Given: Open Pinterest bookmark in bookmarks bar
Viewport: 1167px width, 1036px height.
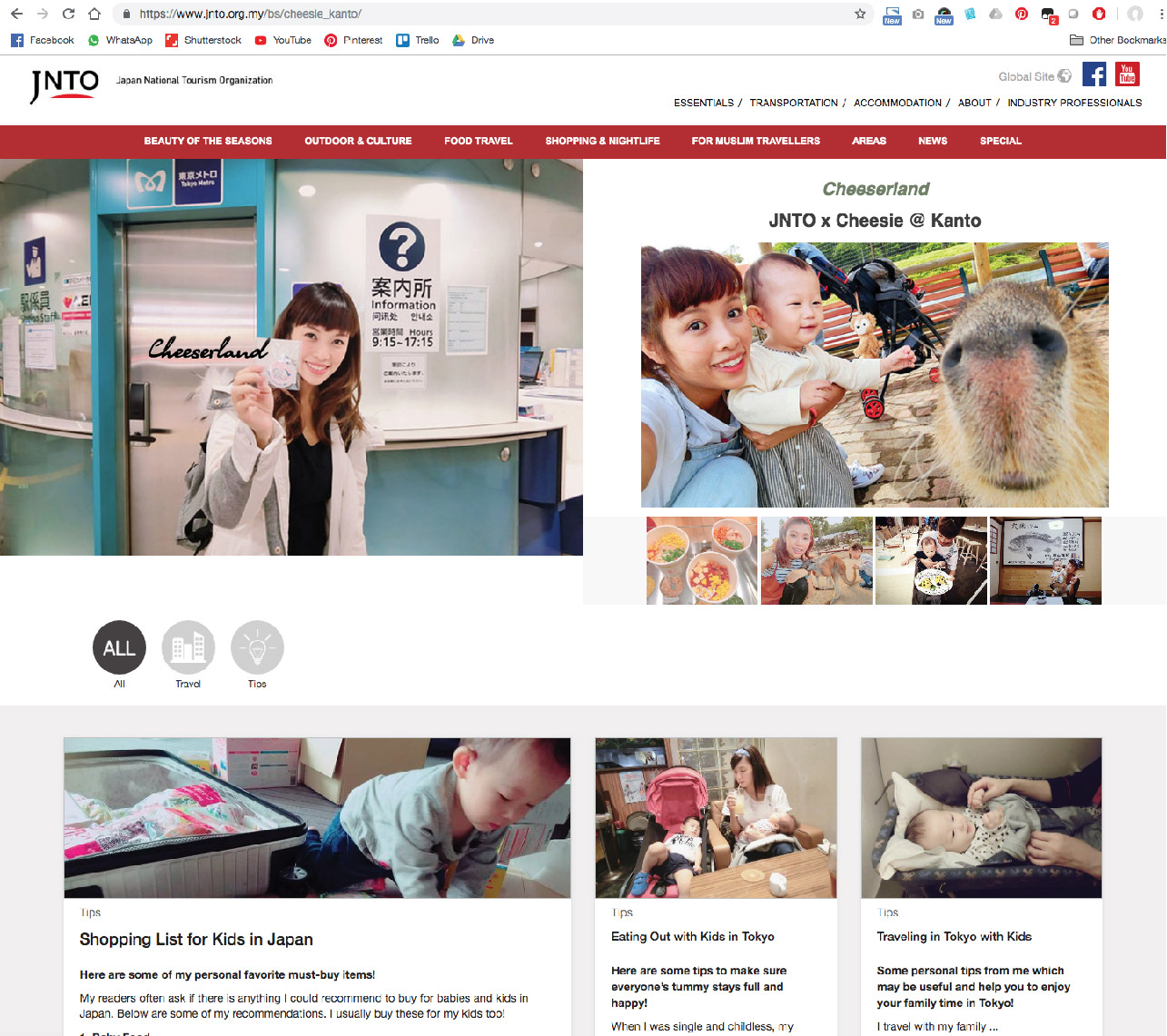Looking at the screenshot, I should 353,40.
